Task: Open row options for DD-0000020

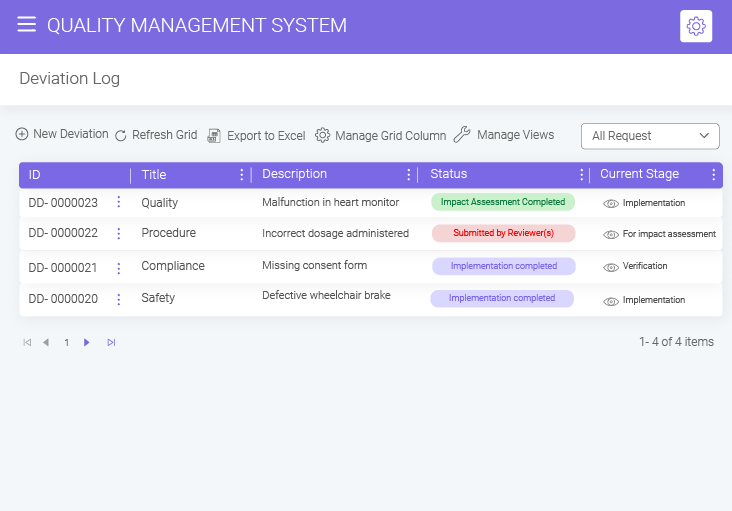Action: [119, 300]
